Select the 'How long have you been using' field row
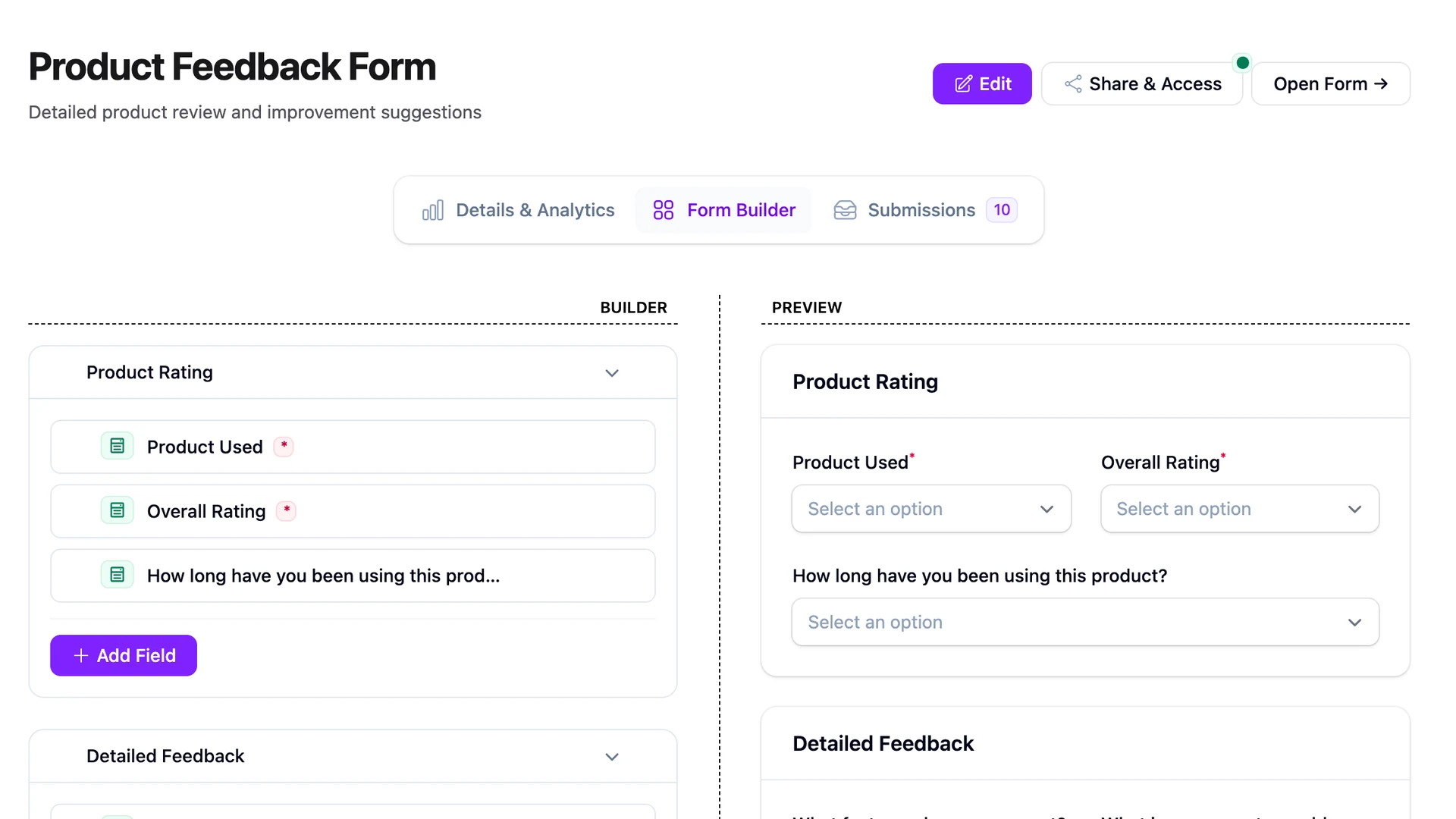Viewport: 1456px width, 819px height. click(353, 576)
